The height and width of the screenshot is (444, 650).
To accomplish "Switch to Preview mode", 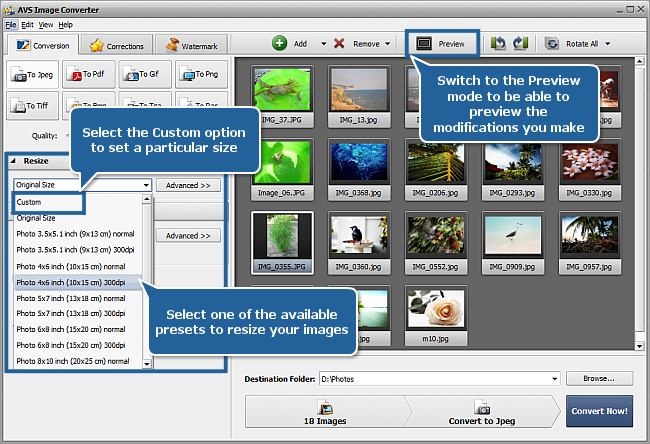I will tap(442, 44).
